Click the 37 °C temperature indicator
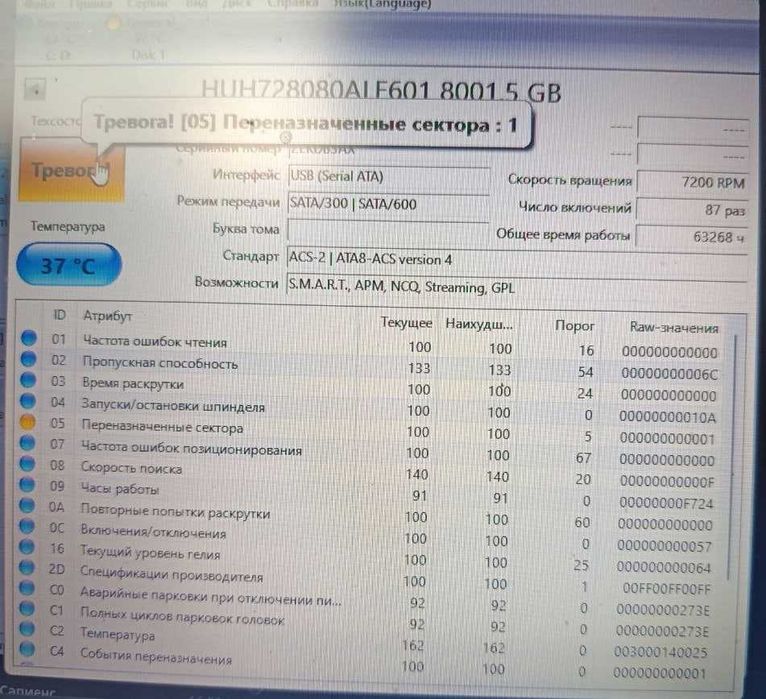Image resolution: width=766 pixels, height=699 pixels. [69, 265]
